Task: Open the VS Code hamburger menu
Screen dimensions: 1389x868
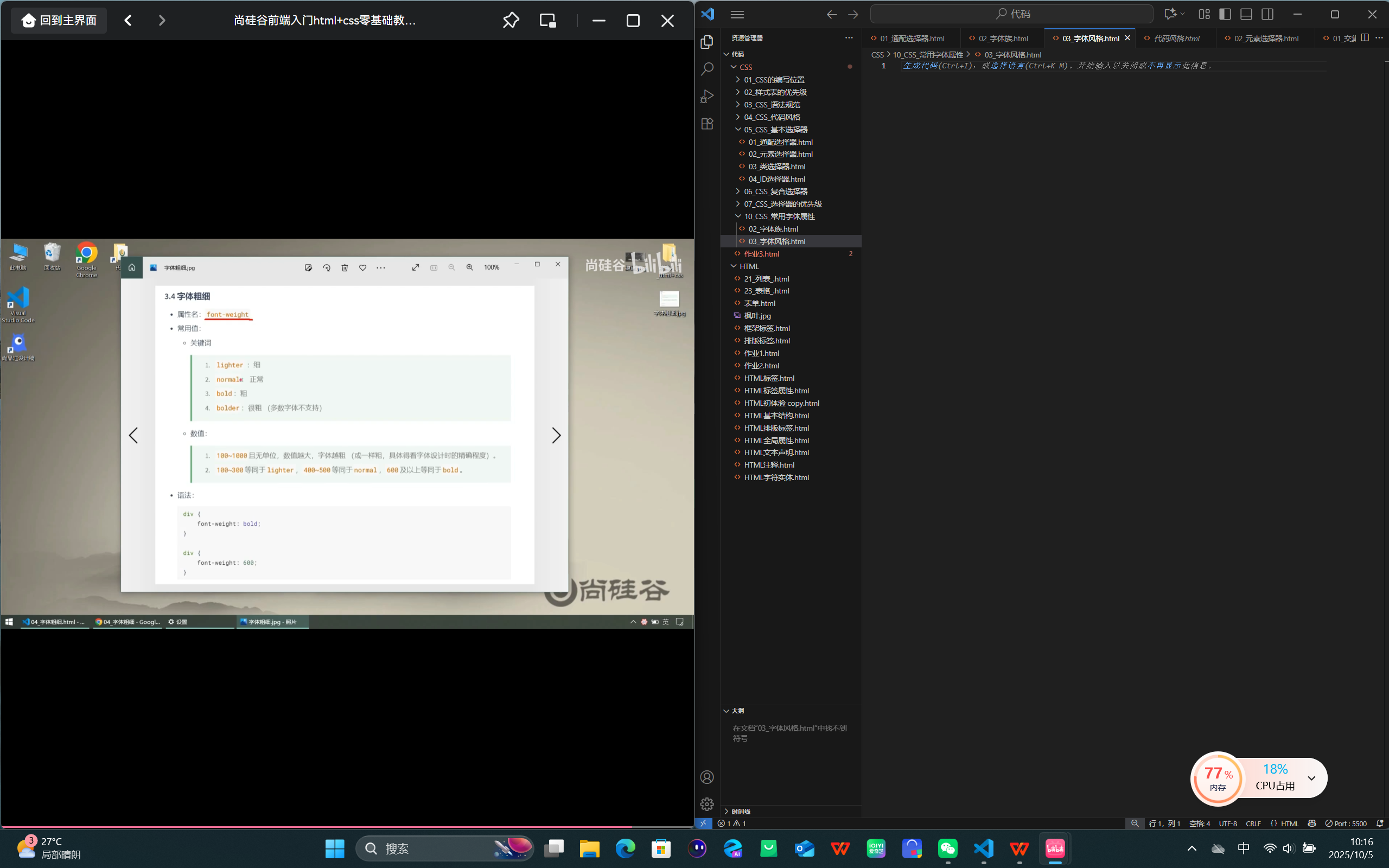Action: pyautogui.click(x=737, y=14)
